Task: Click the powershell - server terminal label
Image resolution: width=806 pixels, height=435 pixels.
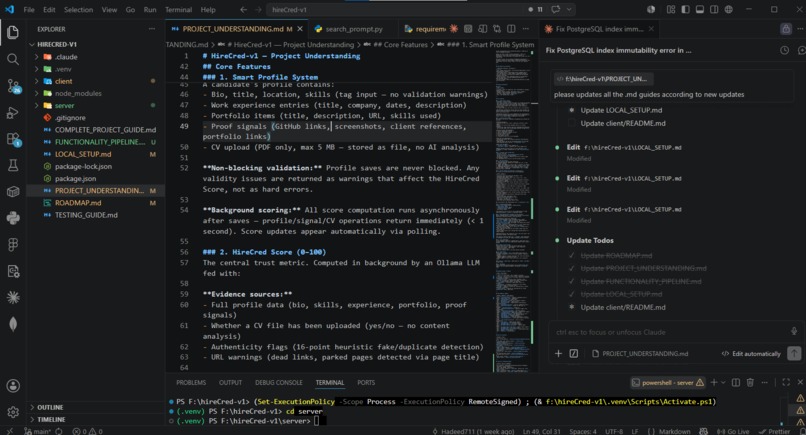Action: point(668,382)
